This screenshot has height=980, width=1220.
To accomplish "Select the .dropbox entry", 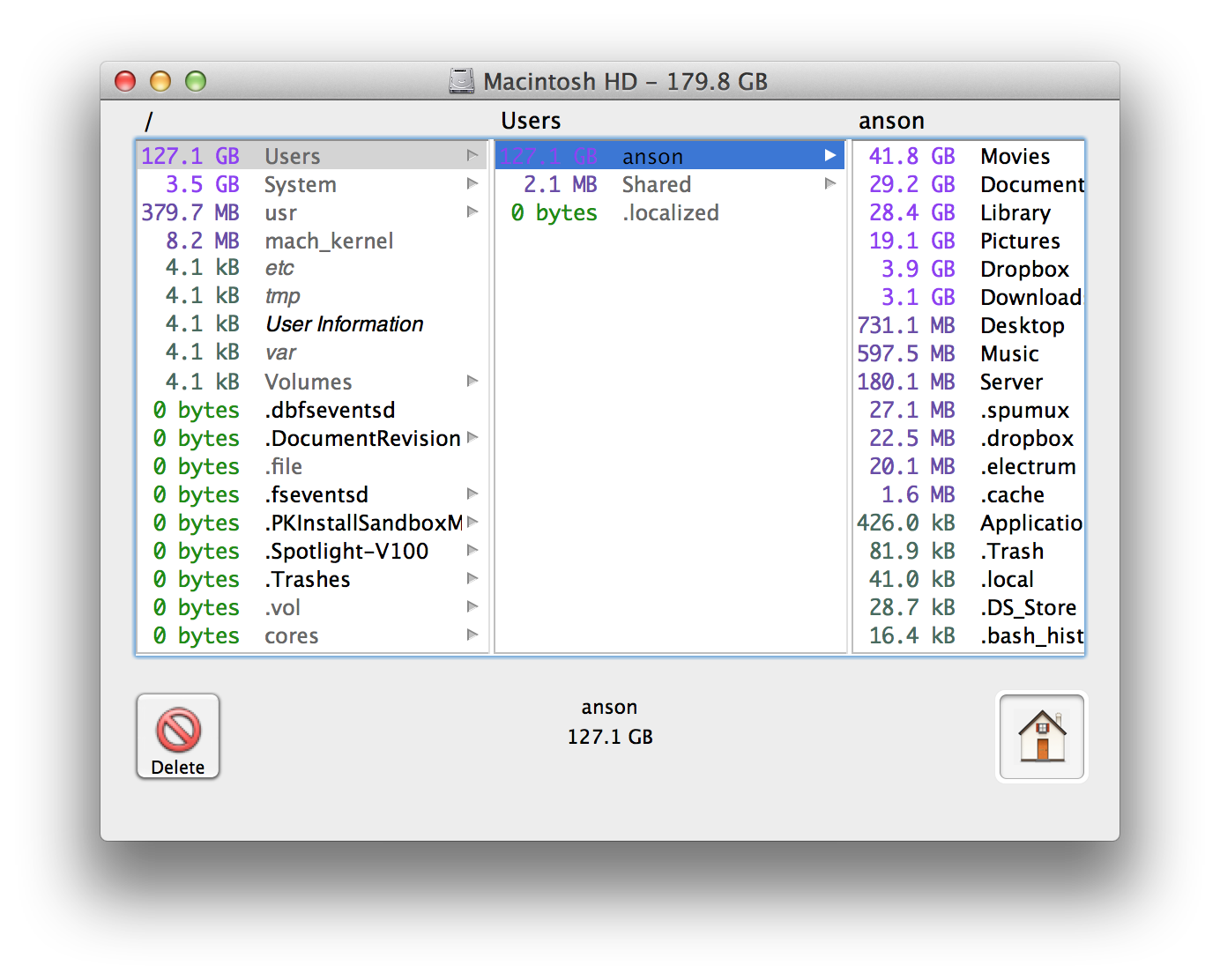I will pyautogui.click(x=969, y=438).
